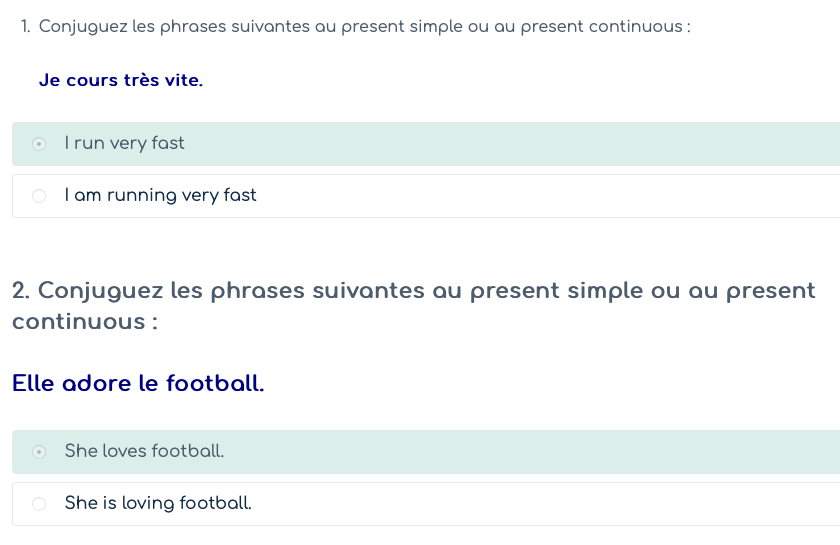The height and width of the screenshot is (545, 840).
Task: Choose the "She is loving football." radio button
Action: coord(39,504)
